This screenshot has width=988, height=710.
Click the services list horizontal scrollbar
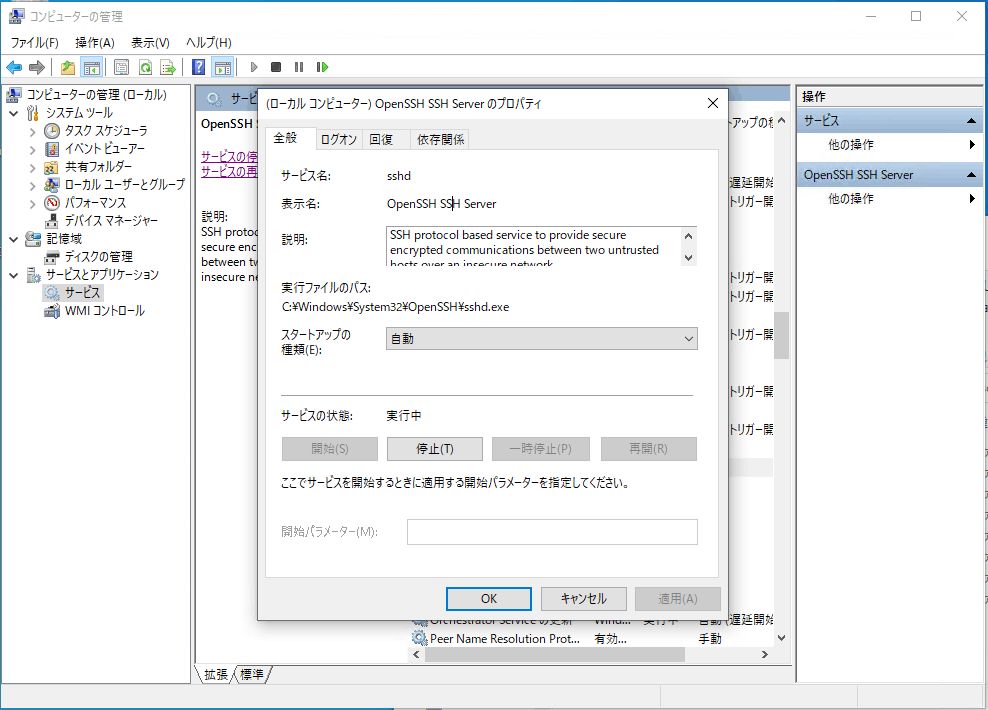click(555, 655)
